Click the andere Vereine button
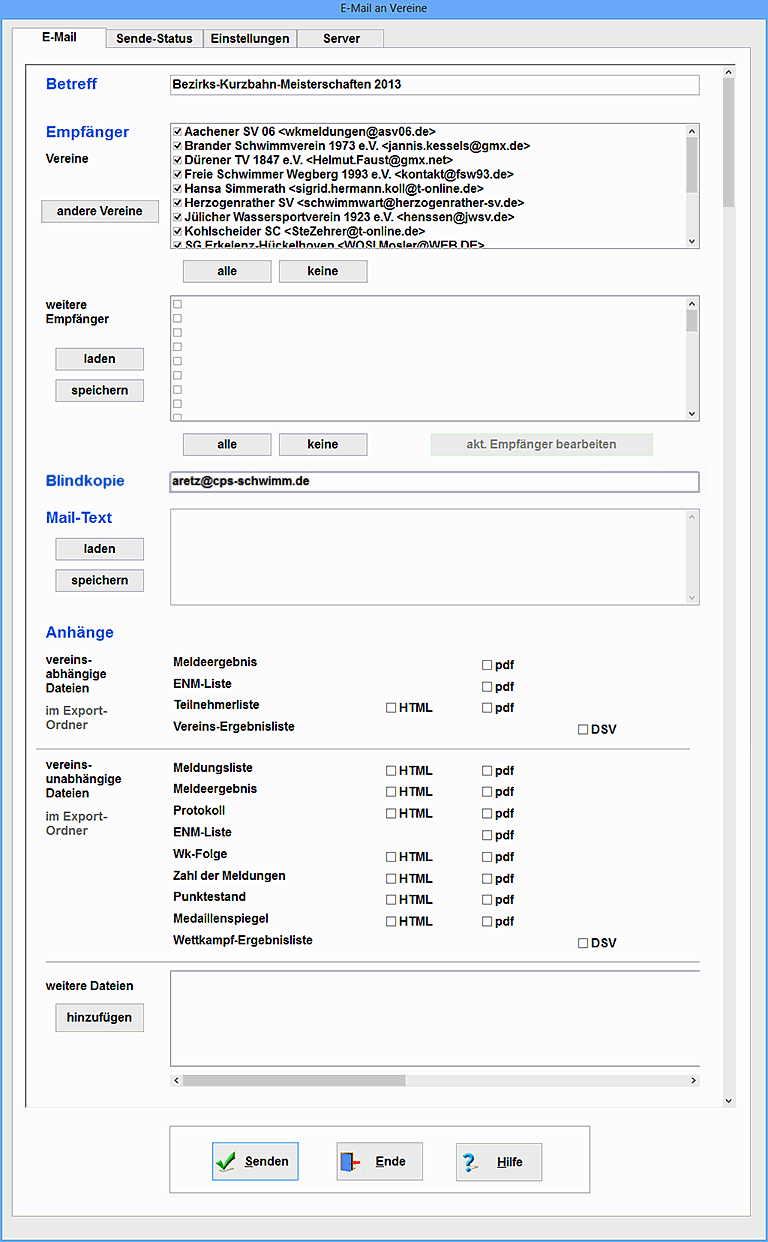 tap(100, 211)
